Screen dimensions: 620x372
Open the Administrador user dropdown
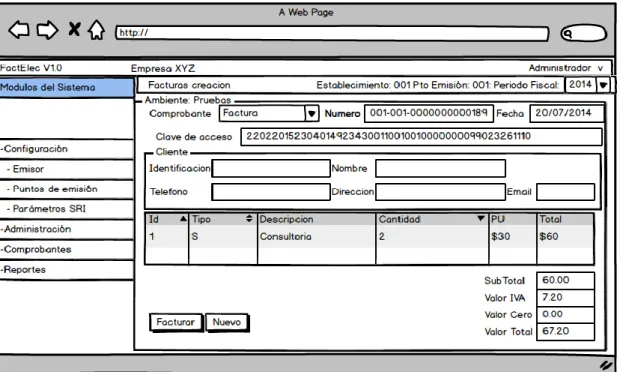tap(566, 68)
